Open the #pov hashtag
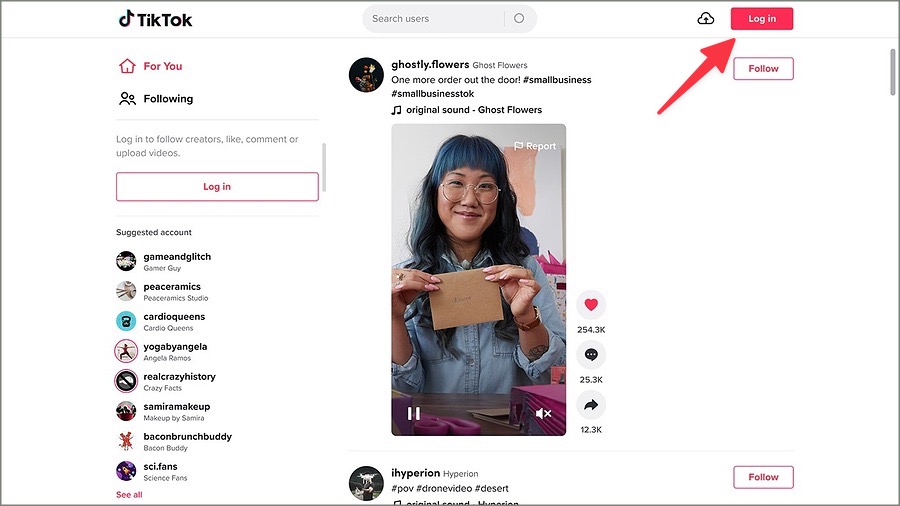The image size is (900, 506). (402, 489)
